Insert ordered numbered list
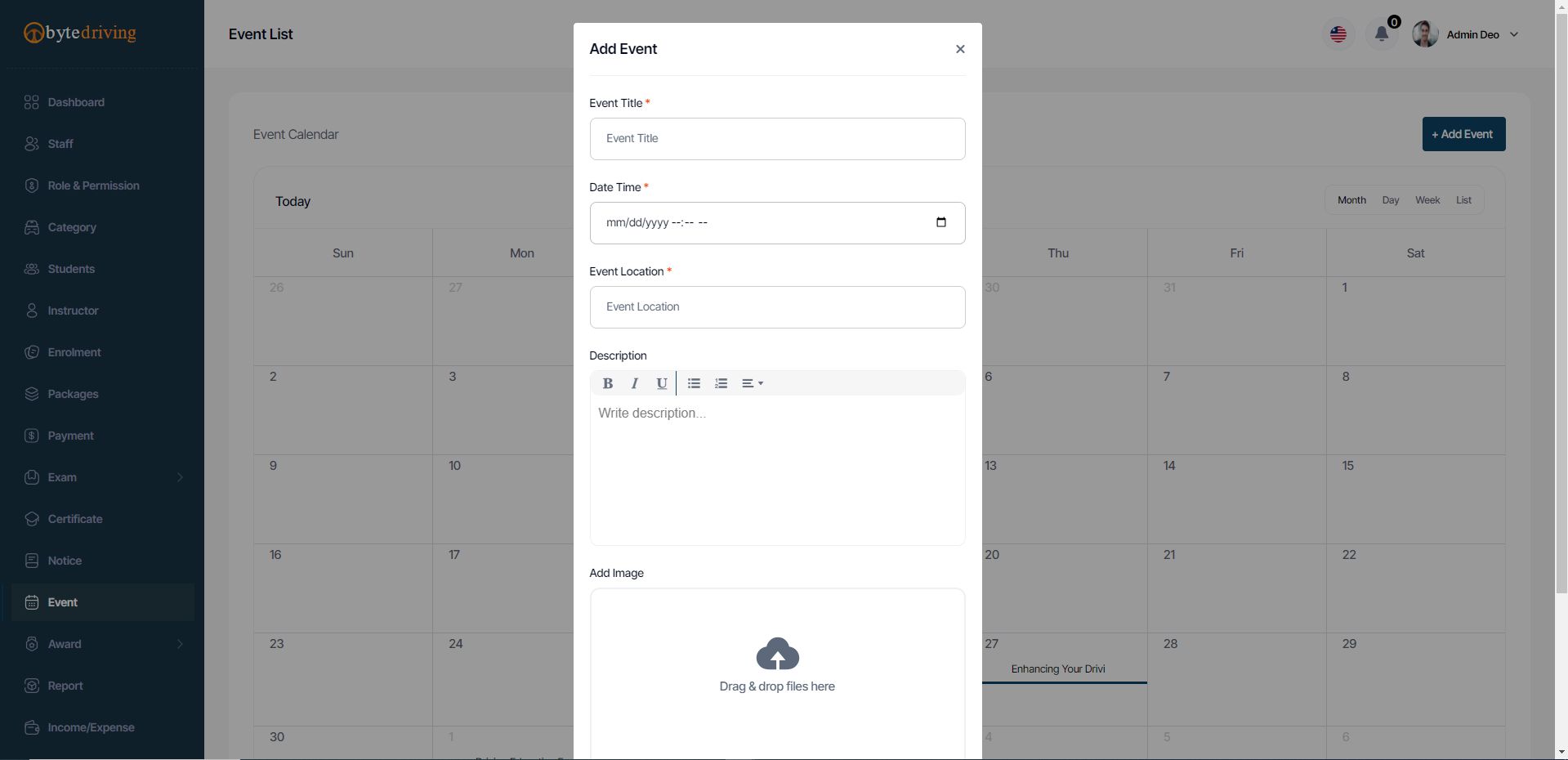Image resolution: width=1568 pixels, height=760 pixels. (x=721, y=383)
